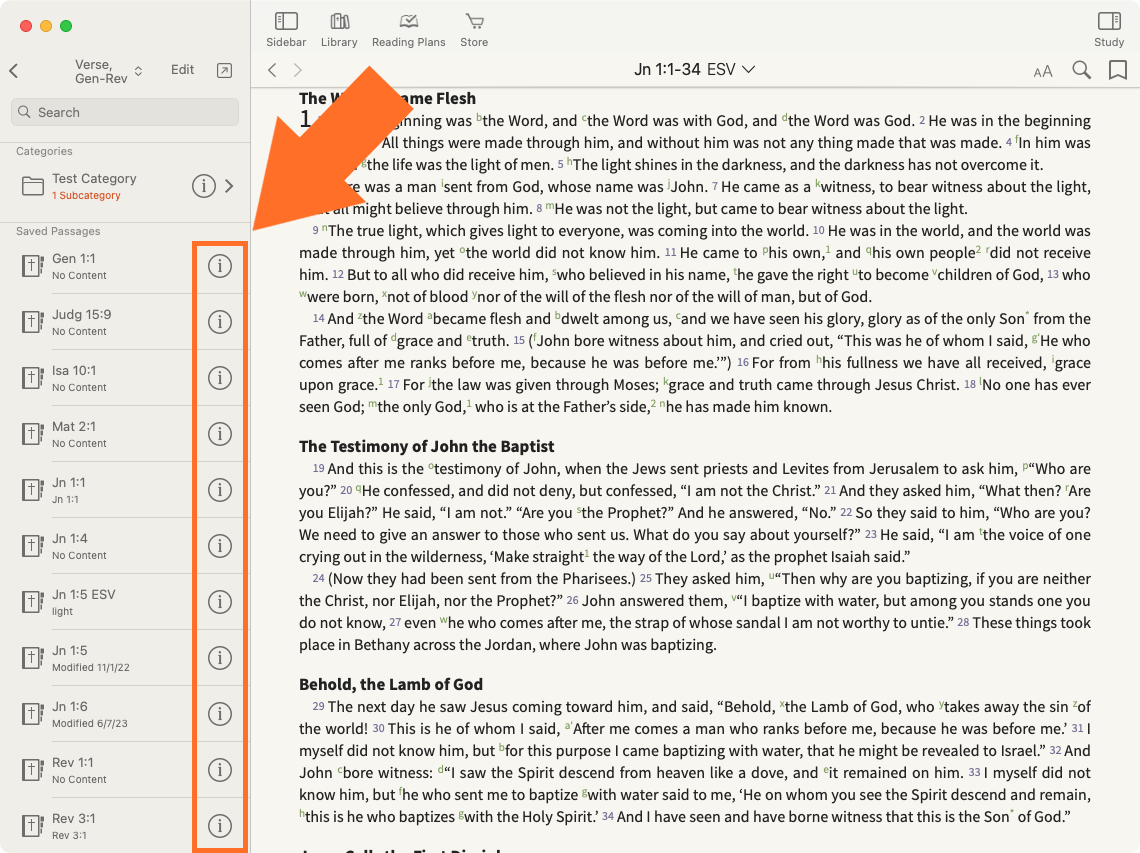The width and height of the screenshot is (1140, 853).
Task: Toggle the Sidebar panel
Action: click(x=286, y=31)
